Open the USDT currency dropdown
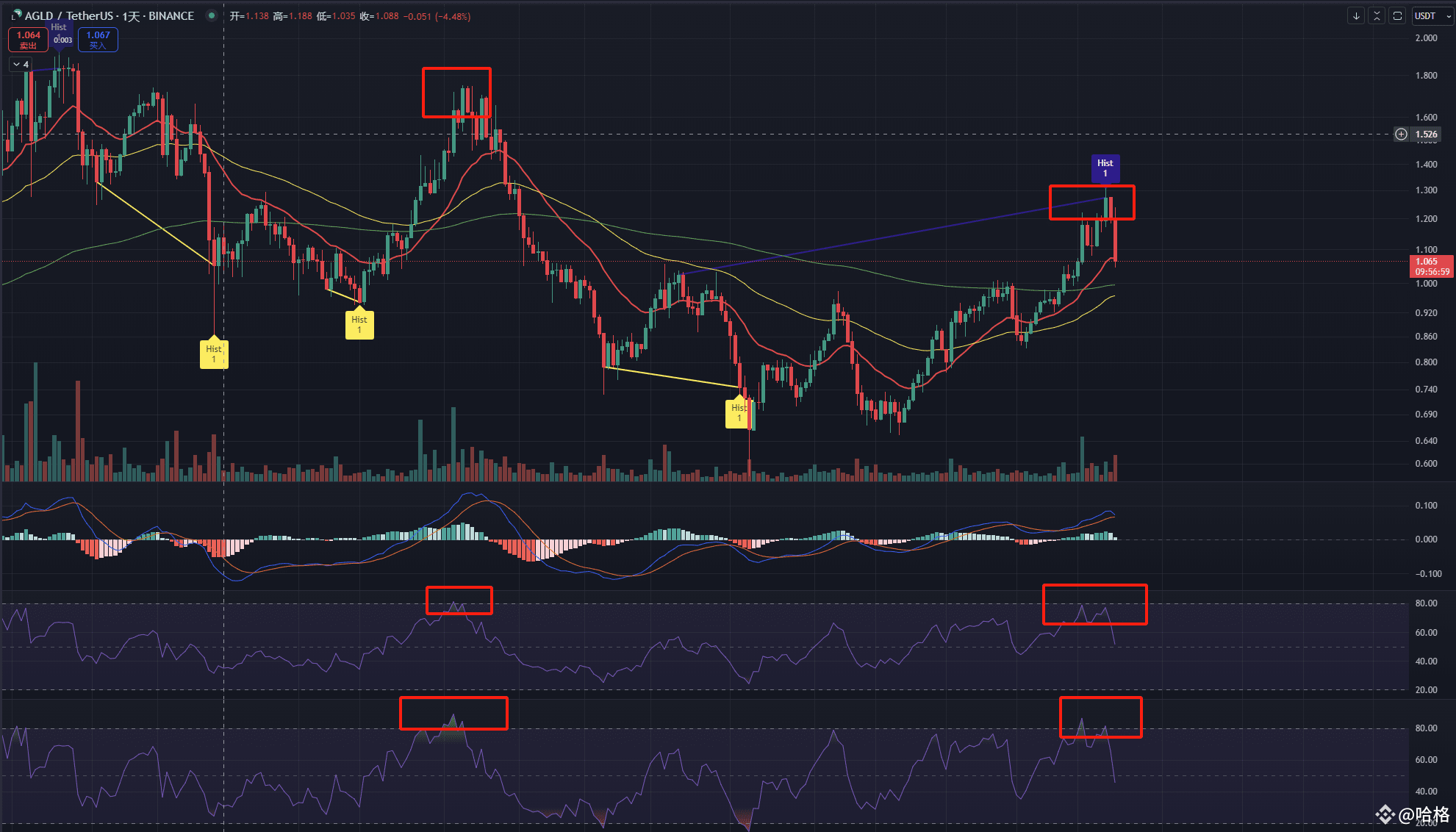This screenshot has height=832, width=1456. (1424, 15)
